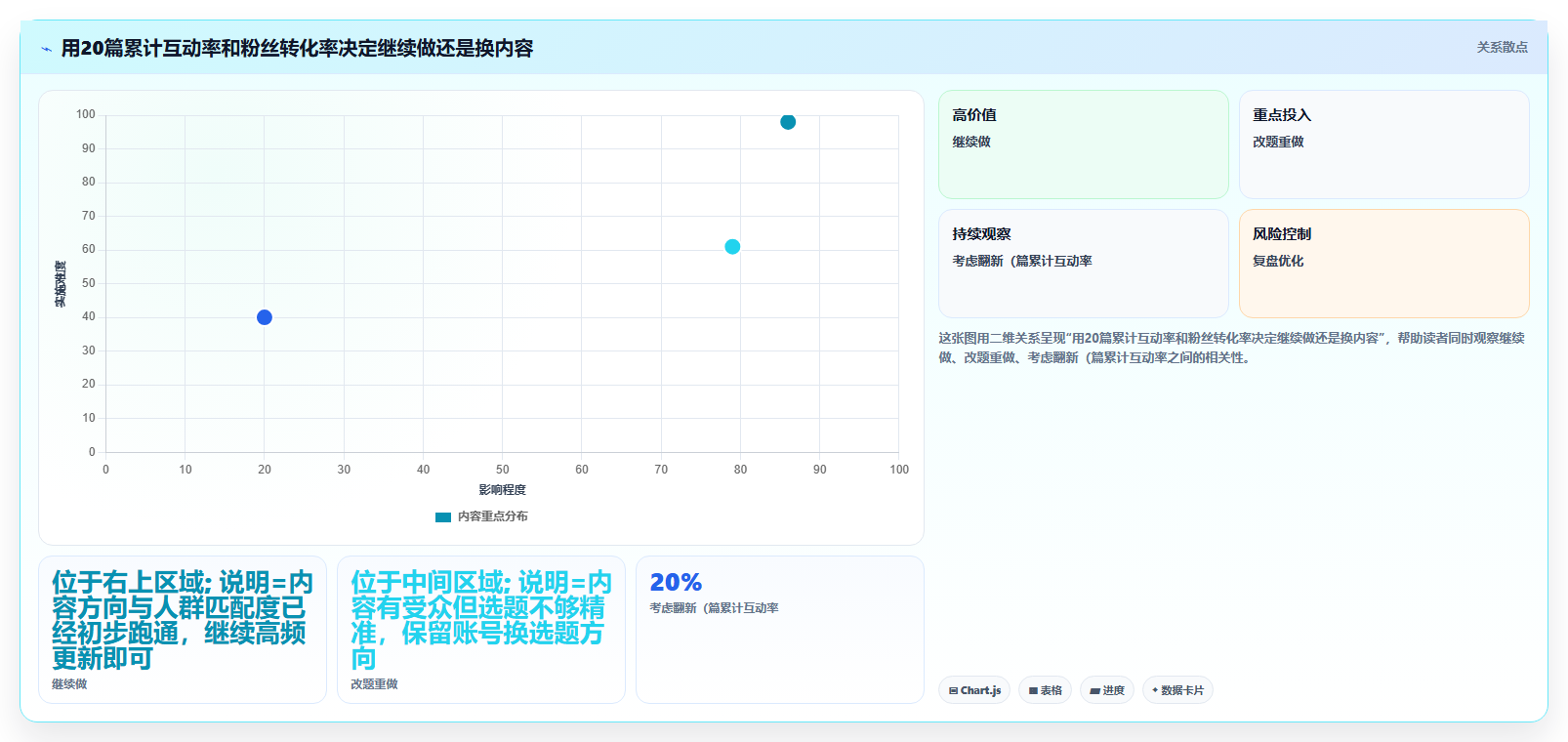Open the 风险控制 quadrant card
This screenshot has height=742, width=1568.
click(1384, 264)
